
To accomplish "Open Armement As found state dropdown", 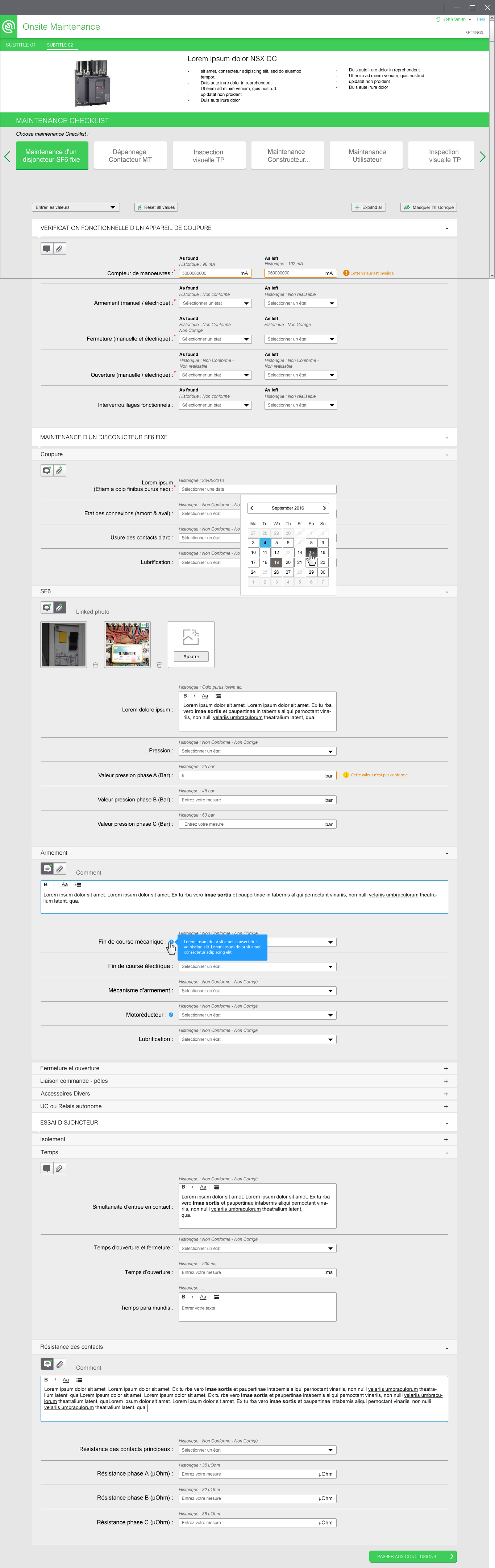I will [x=215, y=303].
